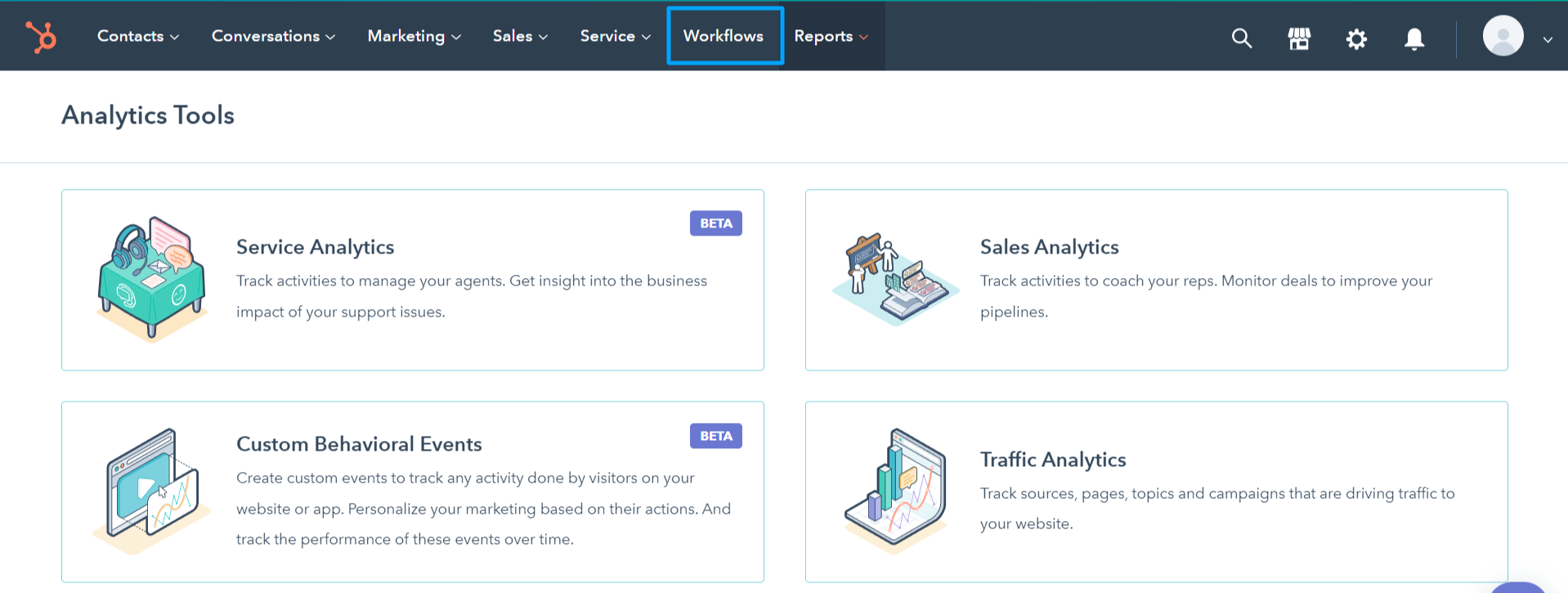This screenshot has width=1568, height=593.
Task: Open the Custom Behavioral Events title
Action: click(x=359, y=444)
